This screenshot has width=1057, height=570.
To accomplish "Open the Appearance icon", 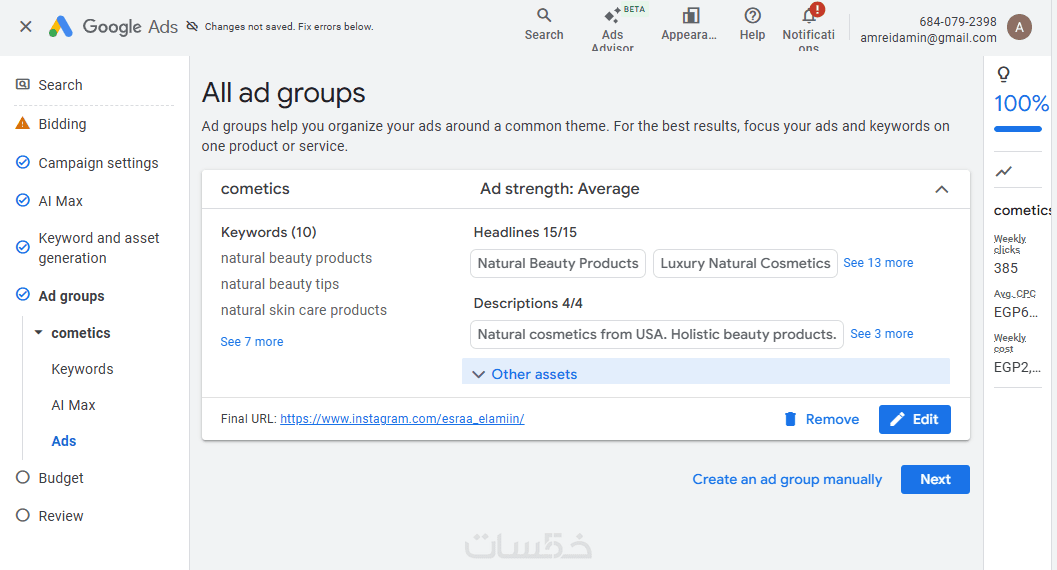I will [x=690, y=15].
